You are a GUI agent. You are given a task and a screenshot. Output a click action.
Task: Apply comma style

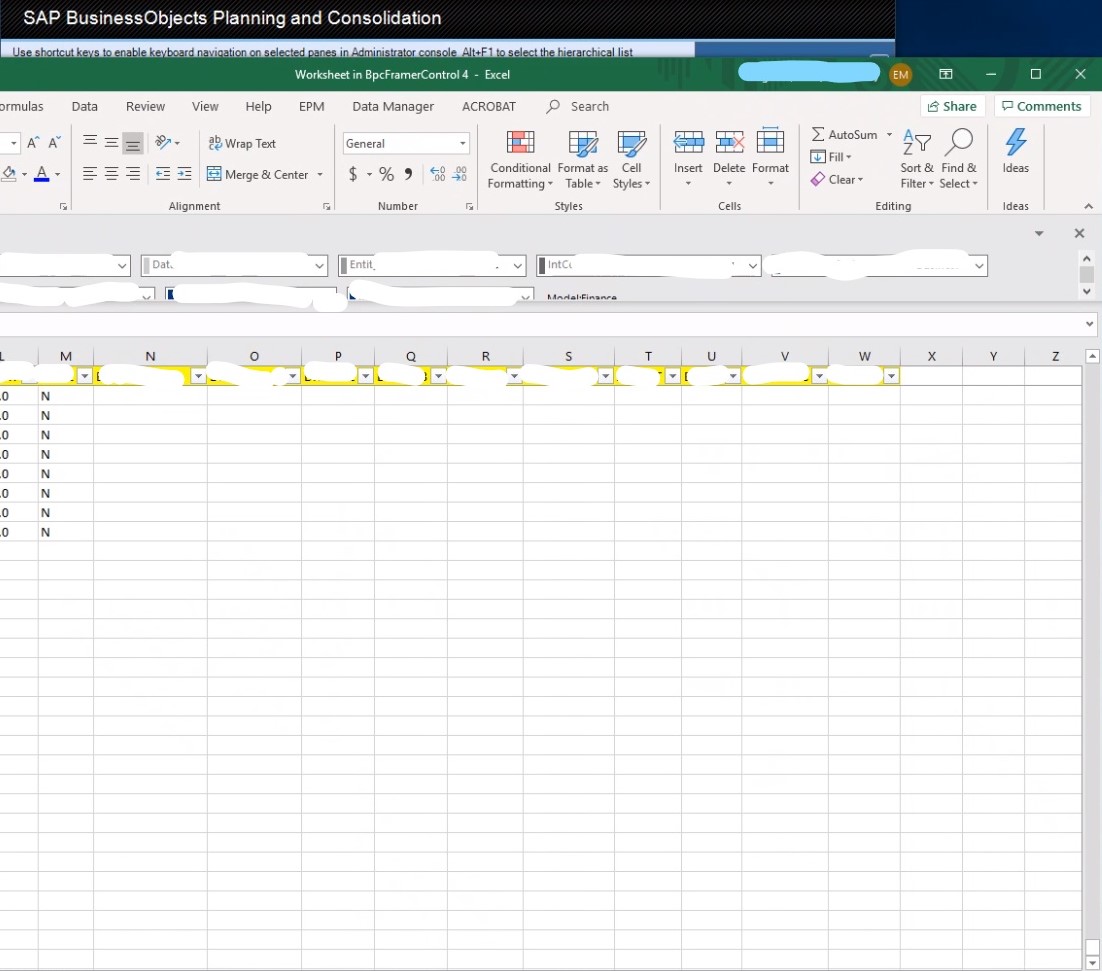(x=408, y=174)
